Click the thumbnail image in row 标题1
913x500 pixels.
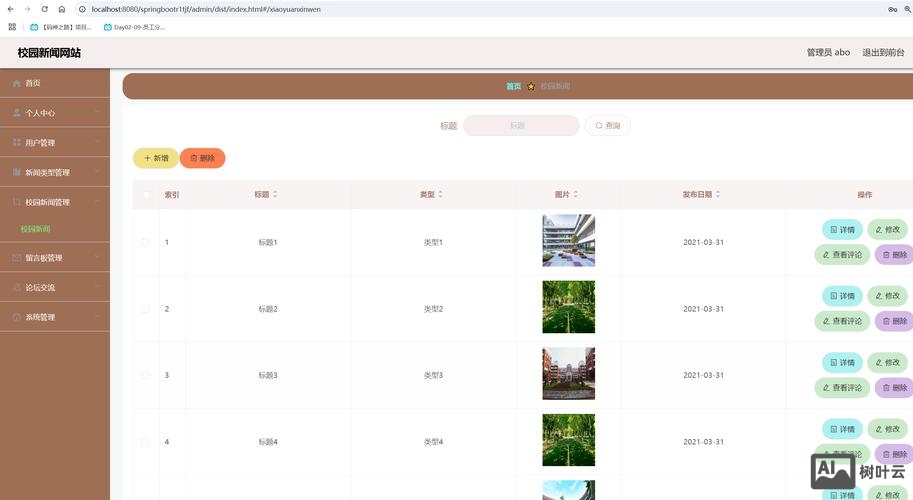click(x=568, y=240)
